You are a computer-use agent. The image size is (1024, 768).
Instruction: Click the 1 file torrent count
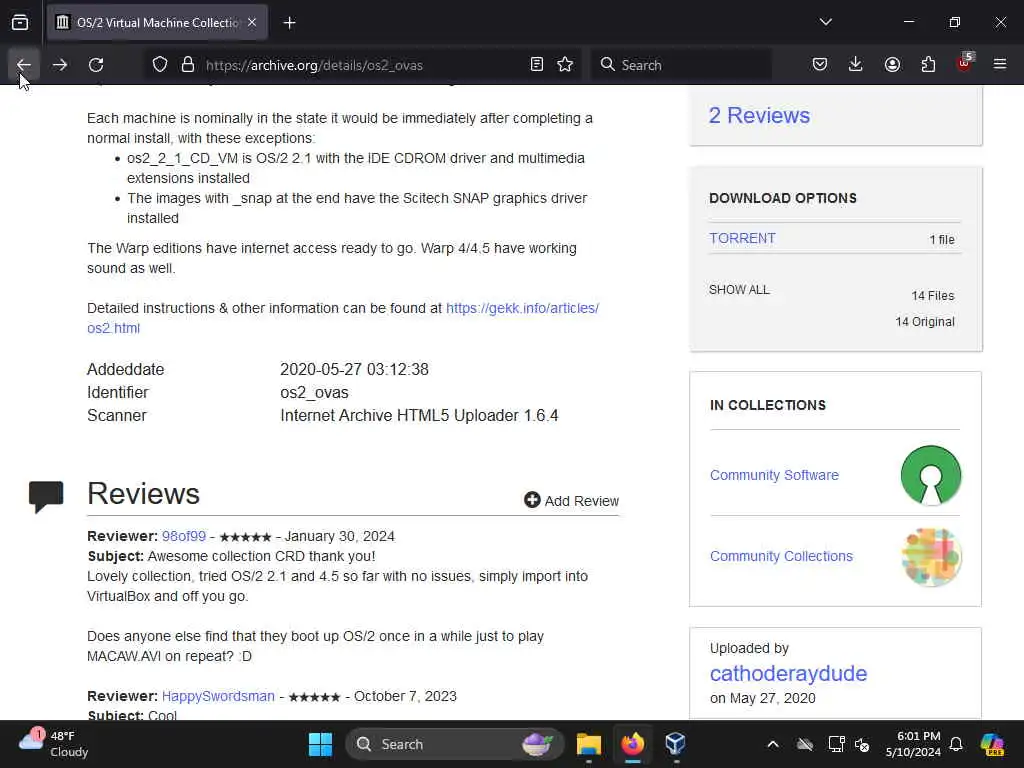pyautogui.click(x=942, y=240)
